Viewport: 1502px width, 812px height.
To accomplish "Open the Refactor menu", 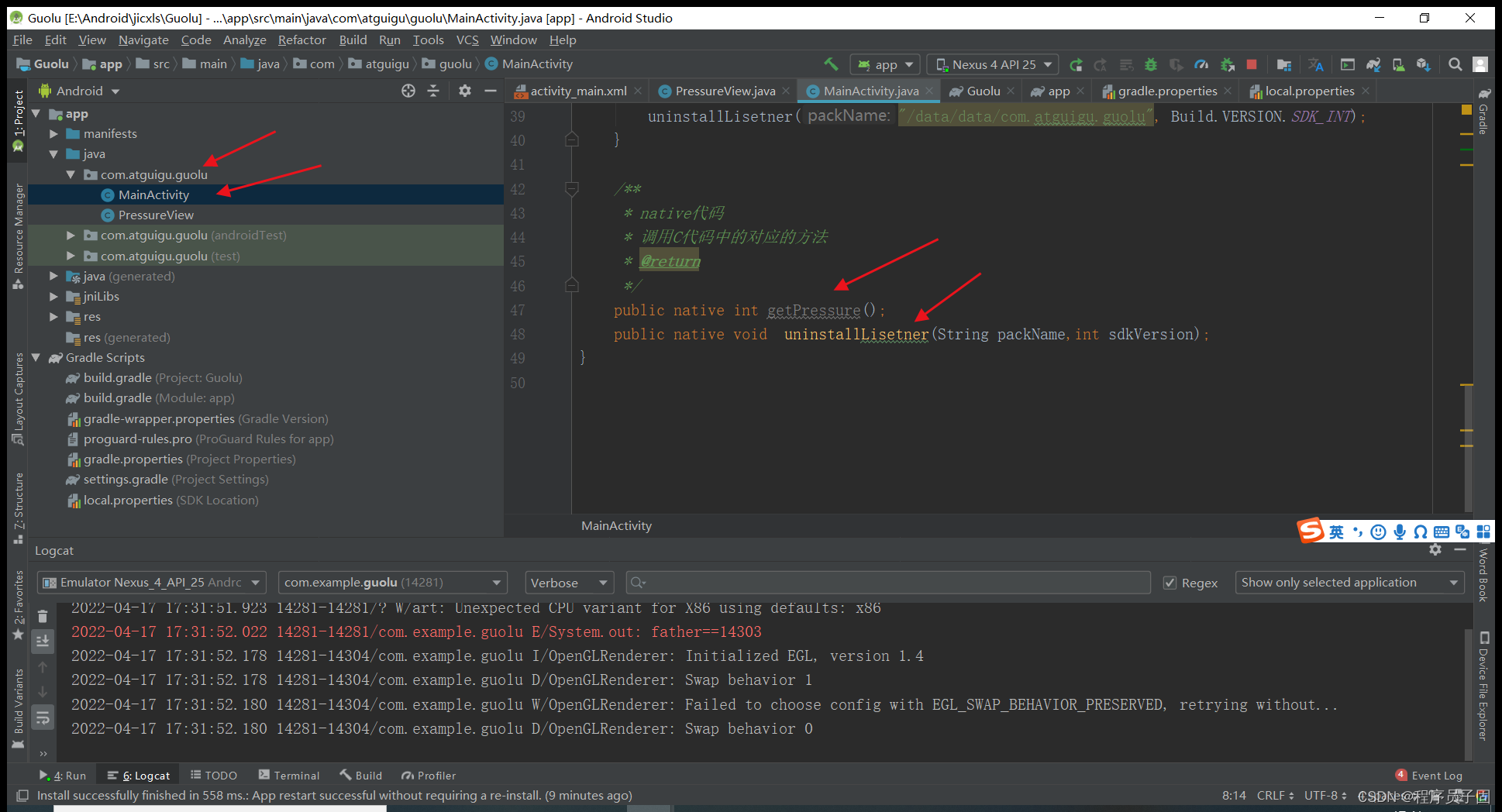I will (x=301, y=40).
